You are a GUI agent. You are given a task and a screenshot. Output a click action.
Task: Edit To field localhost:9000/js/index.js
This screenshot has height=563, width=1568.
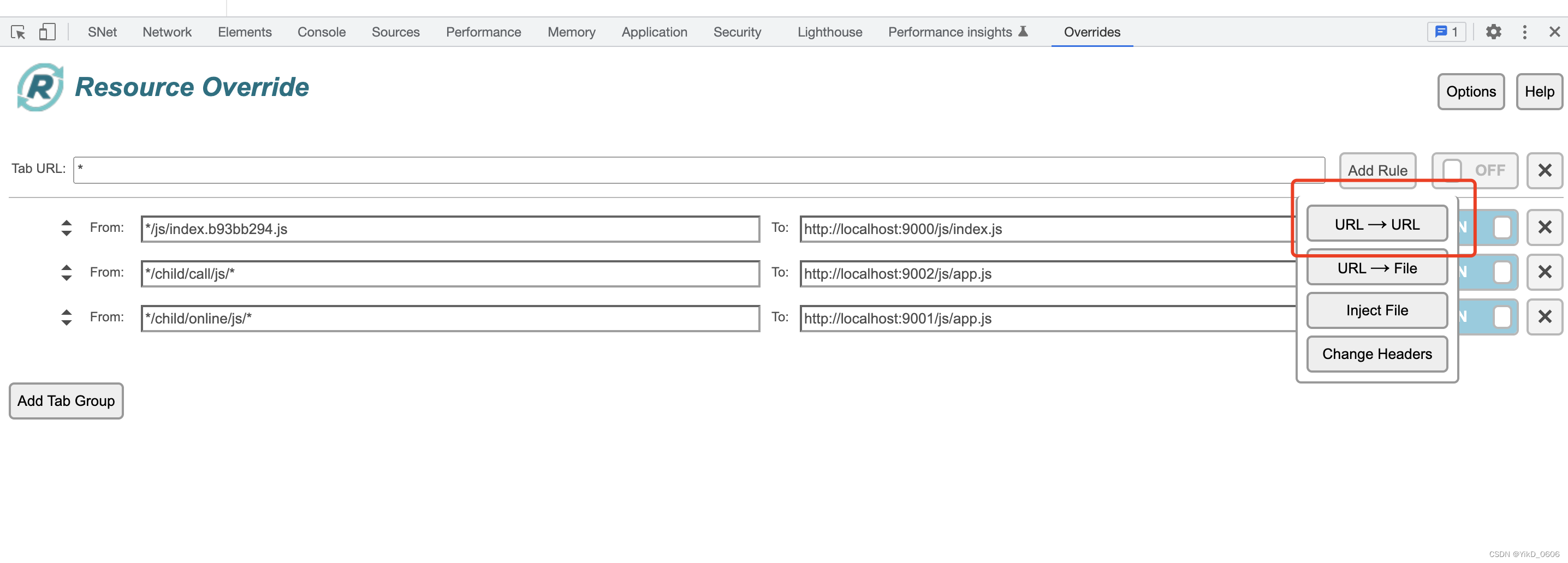tap(1048, 229)
